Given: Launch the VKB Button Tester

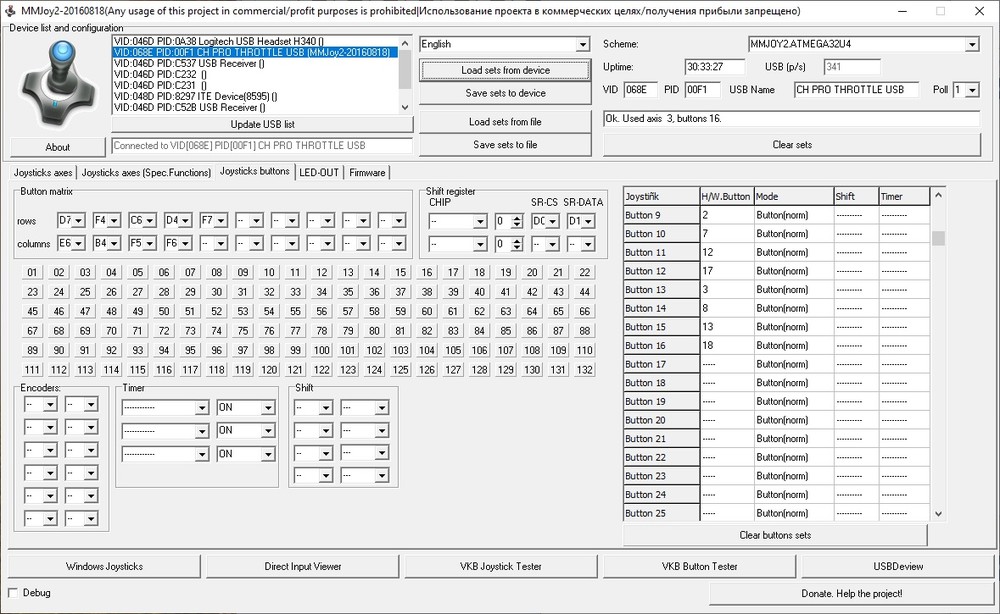Looking at the screenshot, I should [698, 566].
